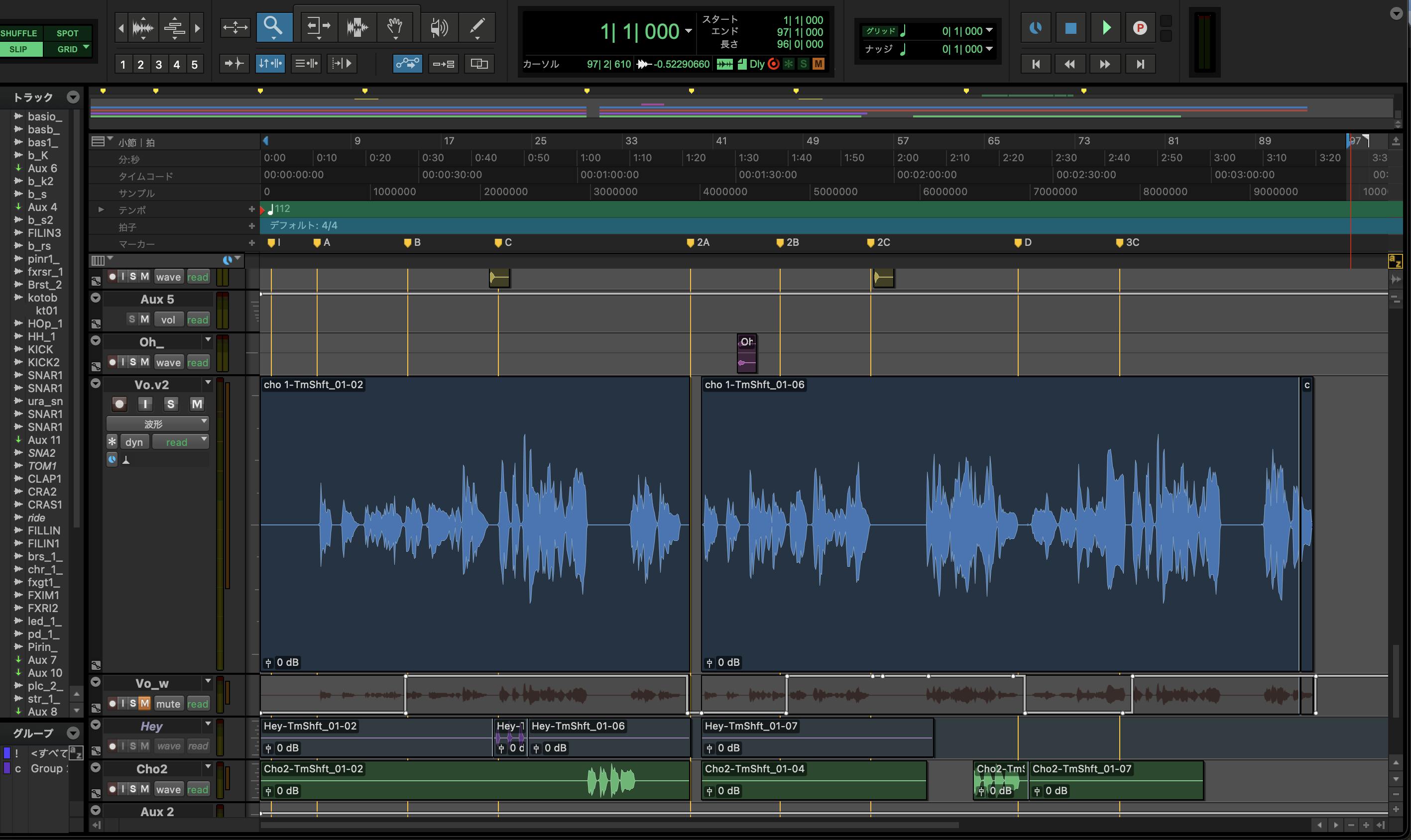Click the Return to Zero button

(1036, 64)
